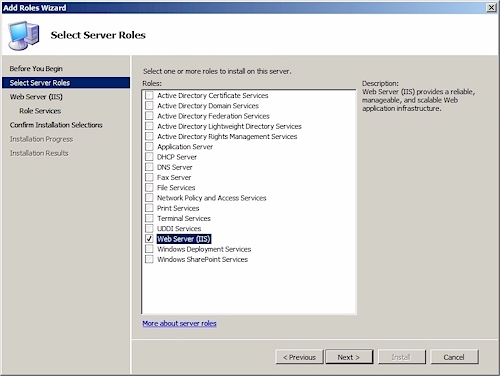Open More about server roles link
Screen dimensions: 500x376
pos(179,323)
